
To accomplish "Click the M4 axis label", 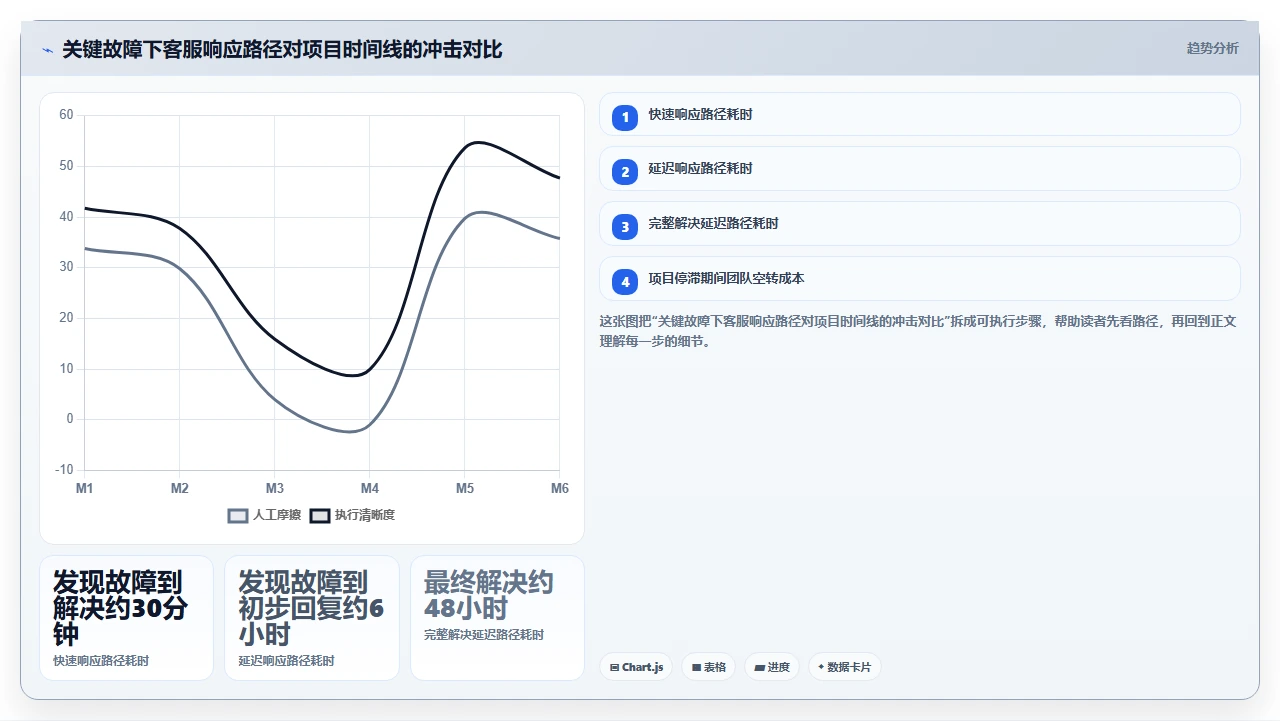I will pyautogui.click(x=370, y=488).
